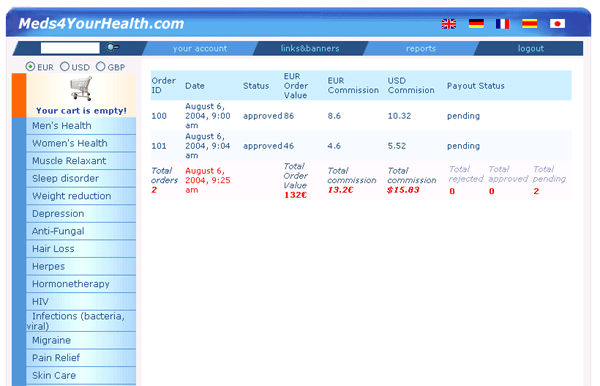The height and width of the screenshot is (386, 600).
Task: Click the Order ID column header
Action: [x=163, y=85]
